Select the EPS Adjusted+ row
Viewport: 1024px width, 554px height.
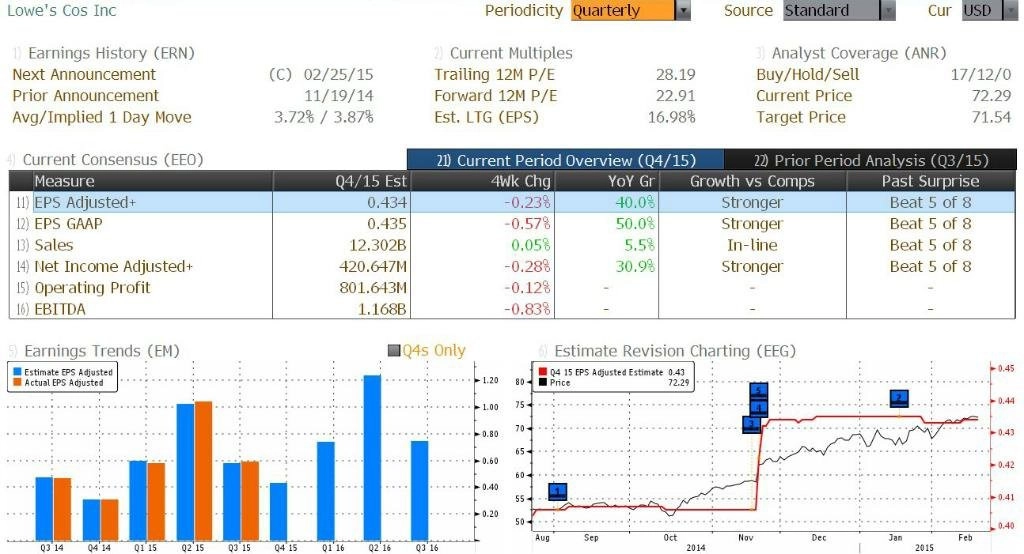513,203
